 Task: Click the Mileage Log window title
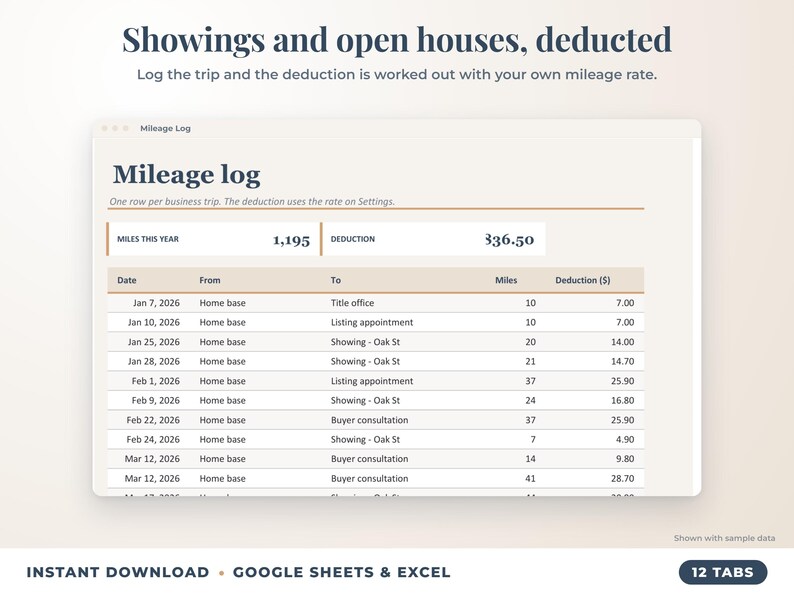(x=165, y=128)
